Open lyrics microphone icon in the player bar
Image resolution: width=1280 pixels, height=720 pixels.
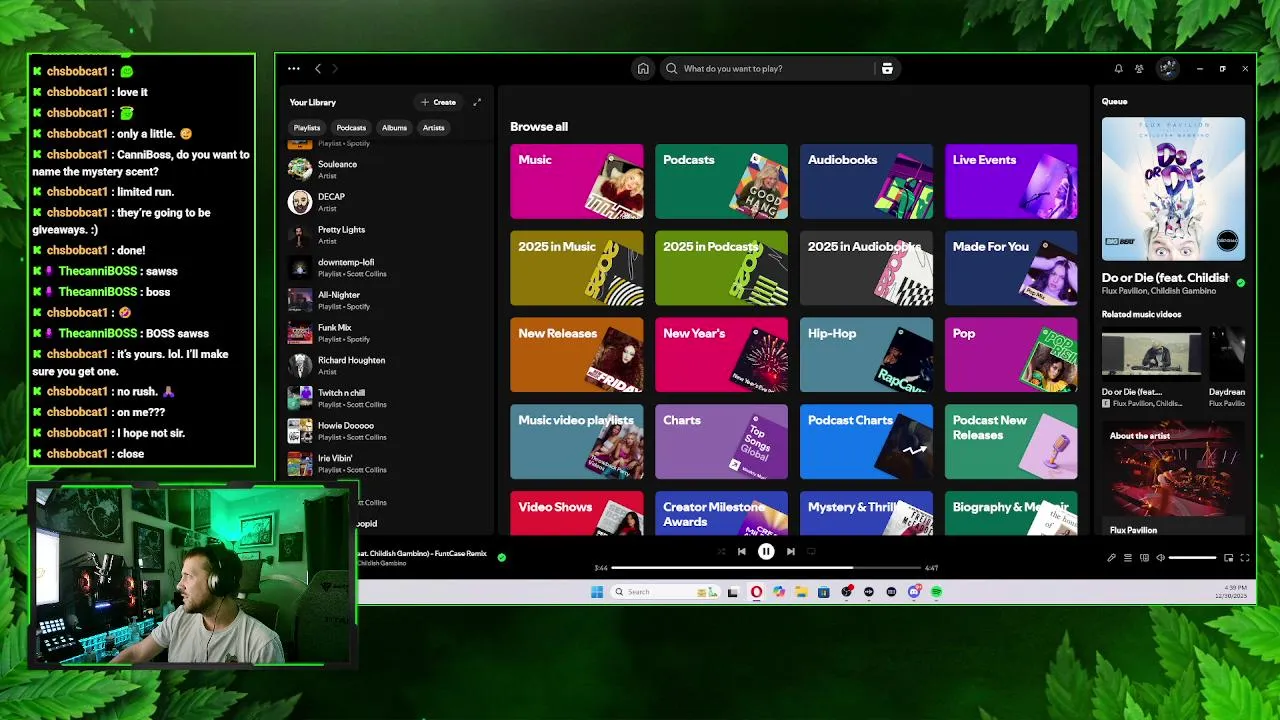click(1111, 558)
